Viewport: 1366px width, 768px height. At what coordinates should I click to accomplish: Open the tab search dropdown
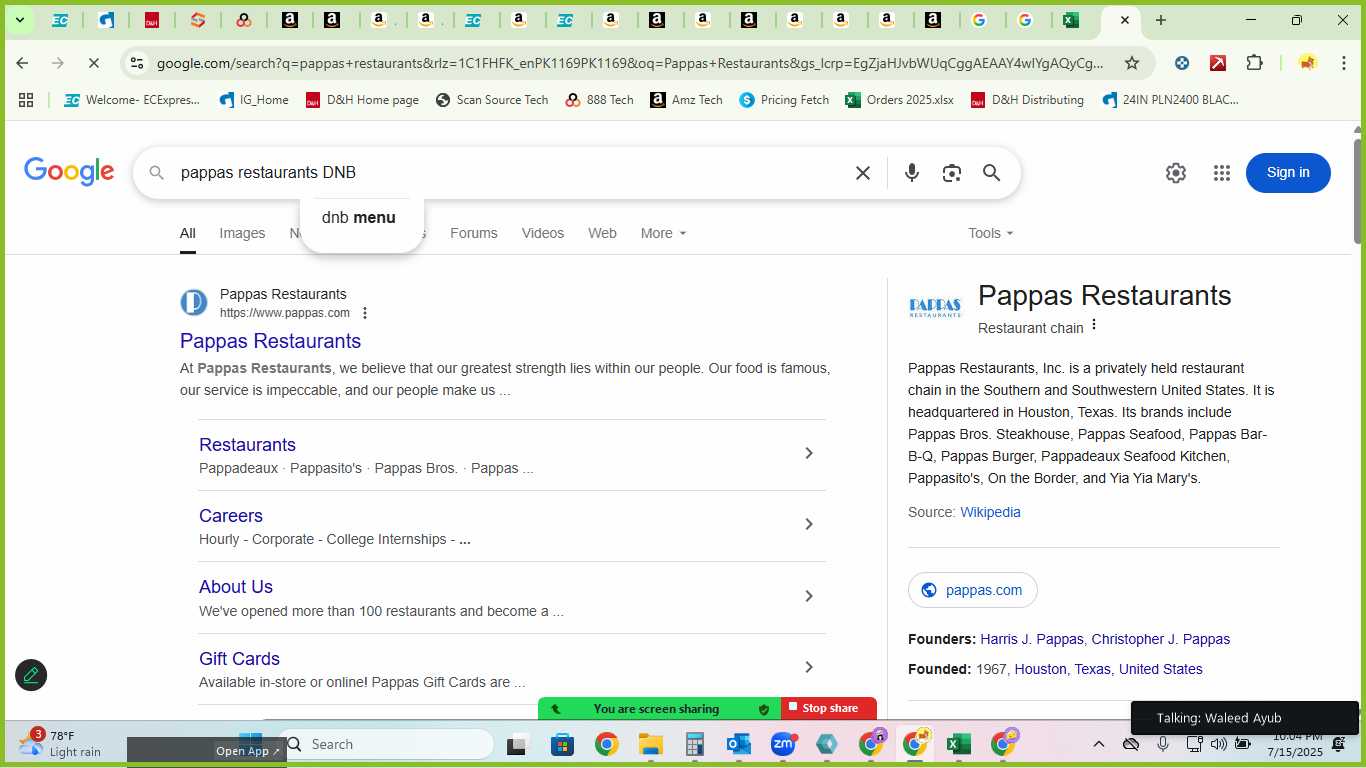(19, 20)
